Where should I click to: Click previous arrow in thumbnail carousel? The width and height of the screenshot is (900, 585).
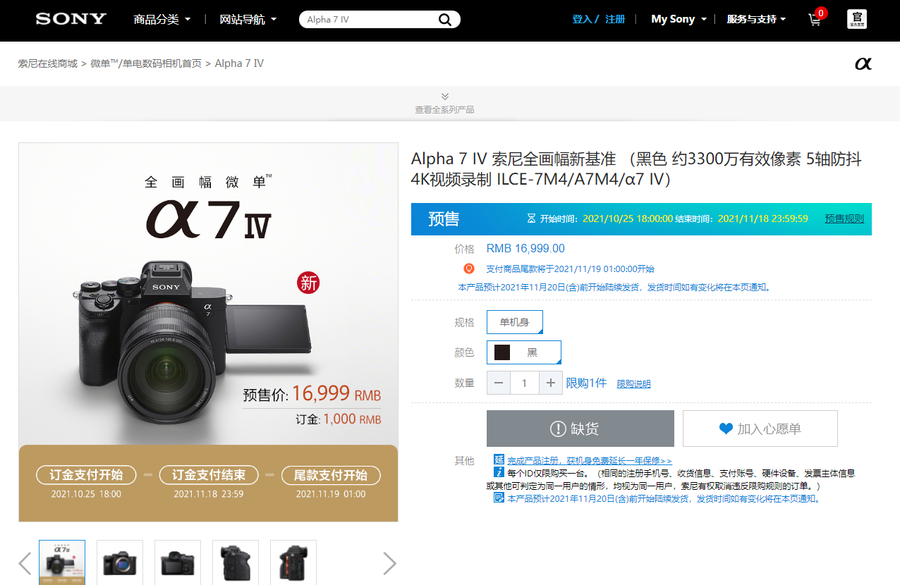point(25,563)
